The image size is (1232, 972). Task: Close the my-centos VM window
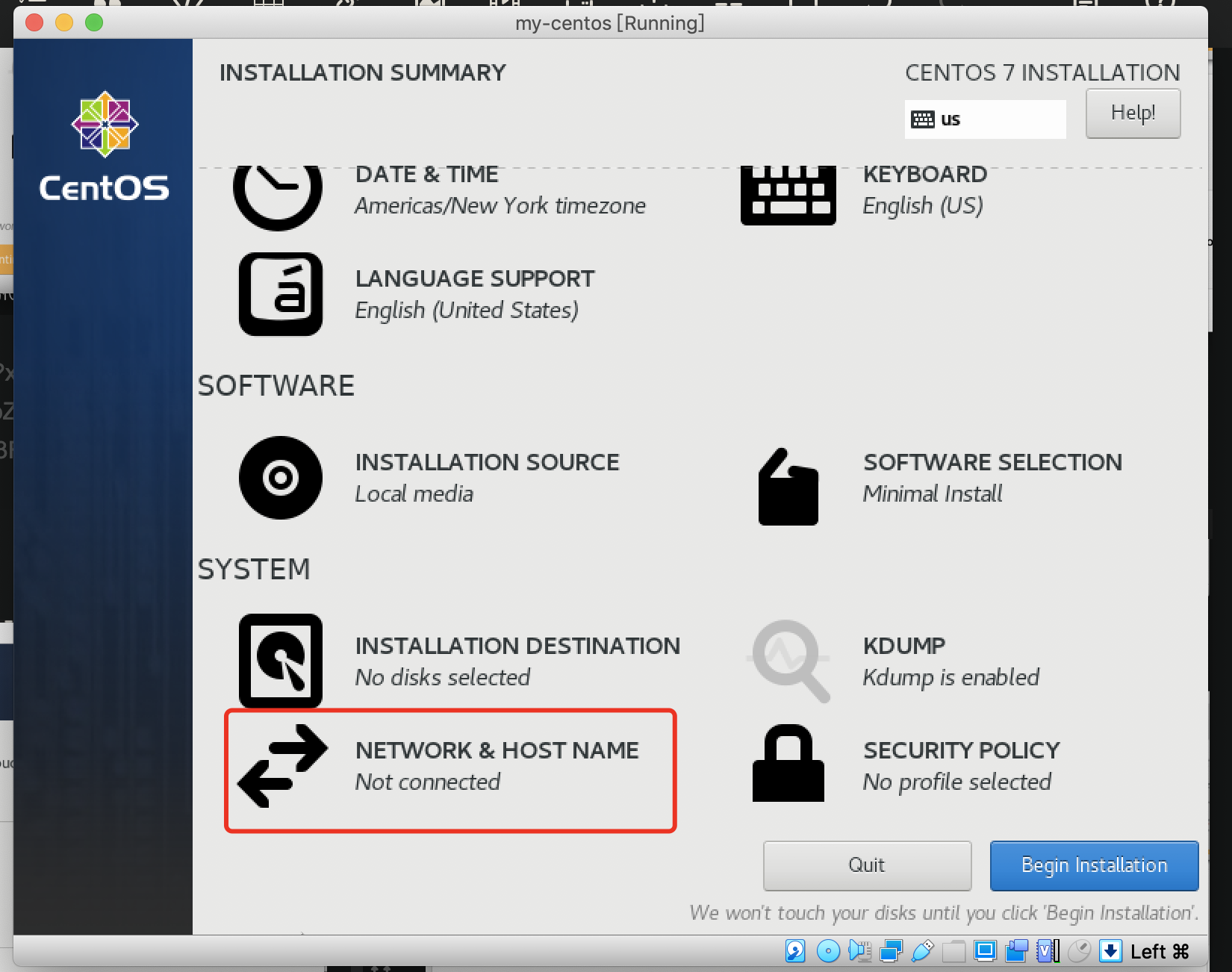pyautogui.click(x=34, y=23)
